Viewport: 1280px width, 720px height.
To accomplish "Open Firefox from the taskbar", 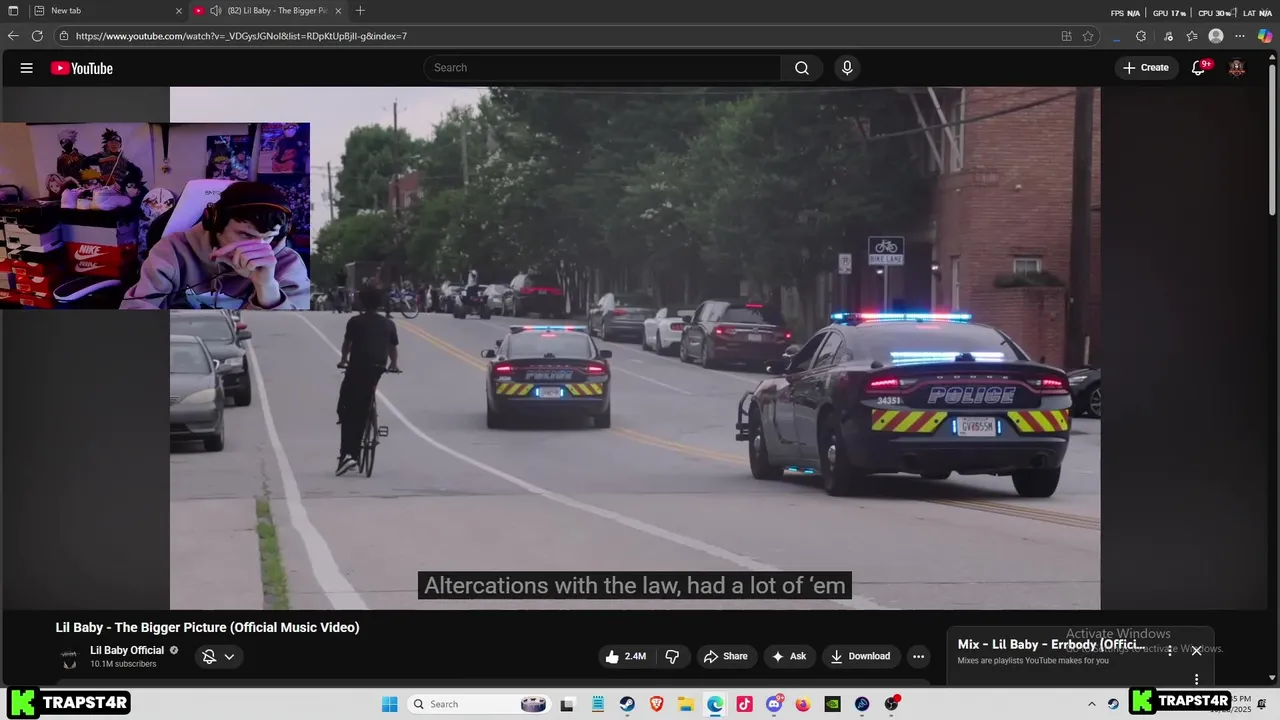I will pyautogui.click(x=803, y=704).
